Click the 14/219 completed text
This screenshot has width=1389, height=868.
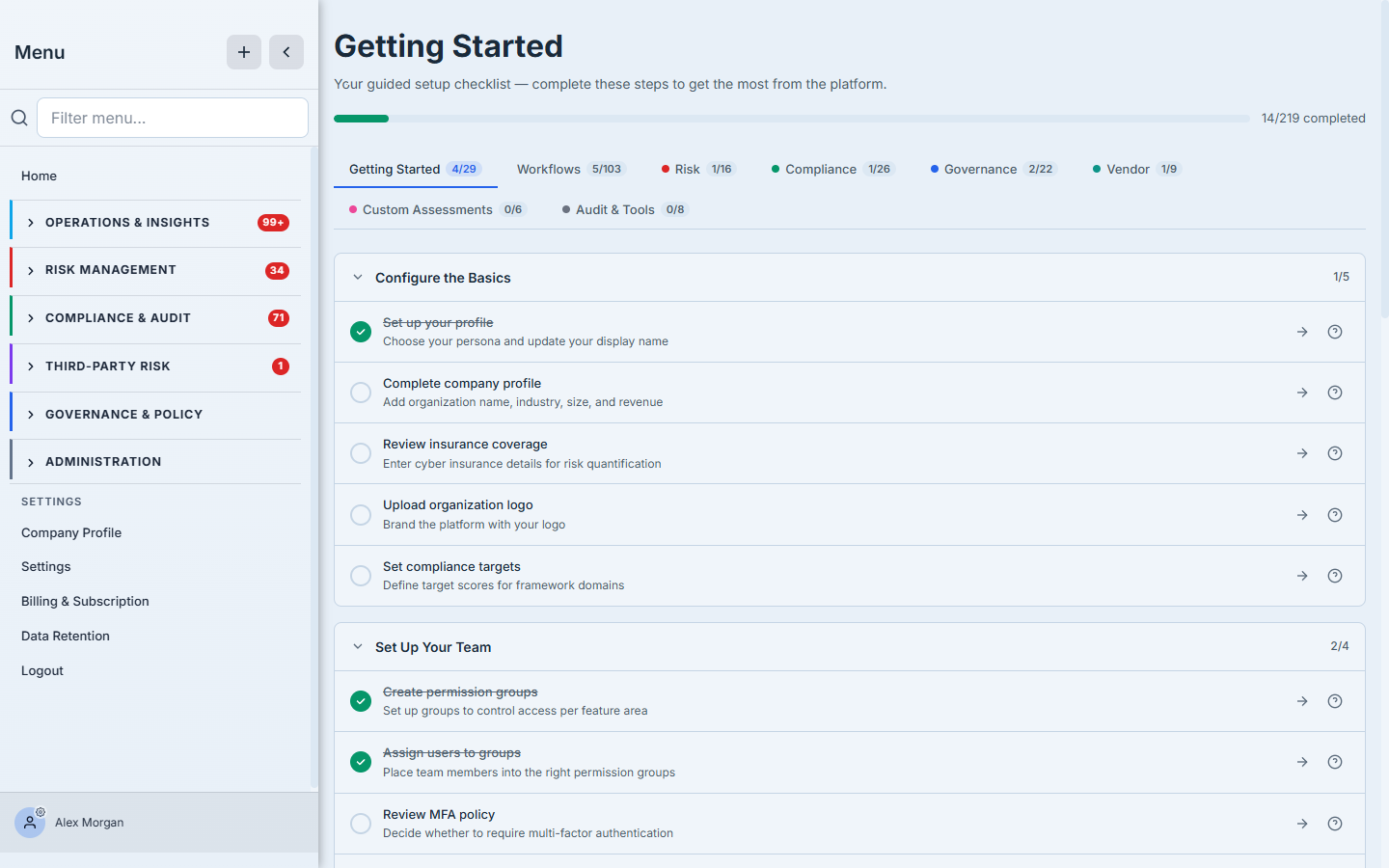pos(1314,118)
